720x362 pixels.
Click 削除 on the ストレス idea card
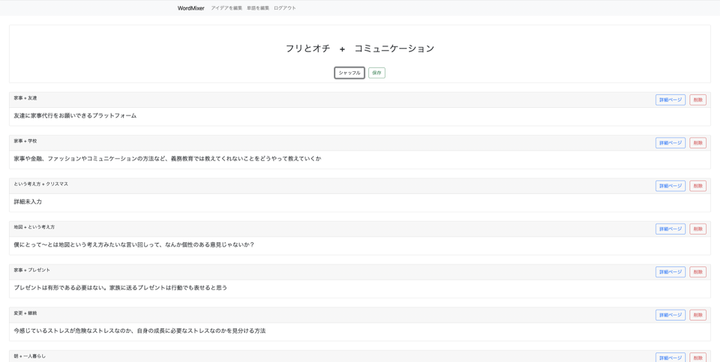pyautogui.click(x=698, y=315)
